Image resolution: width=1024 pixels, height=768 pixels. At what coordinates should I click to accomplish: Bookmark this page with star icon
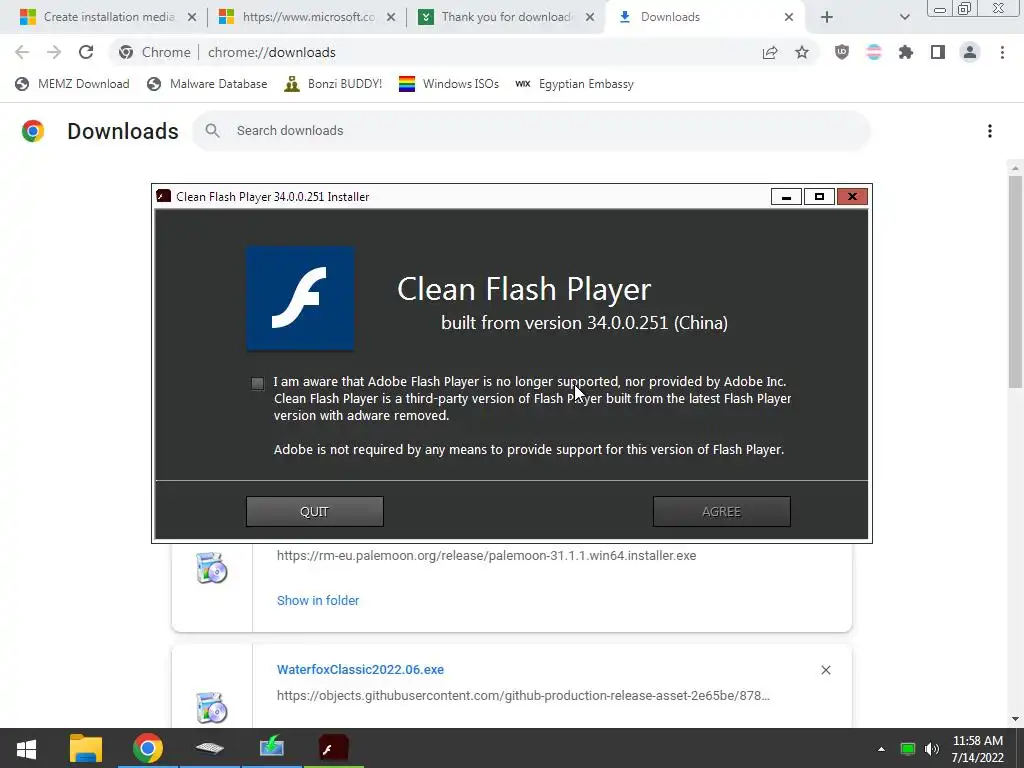point(802,52)
